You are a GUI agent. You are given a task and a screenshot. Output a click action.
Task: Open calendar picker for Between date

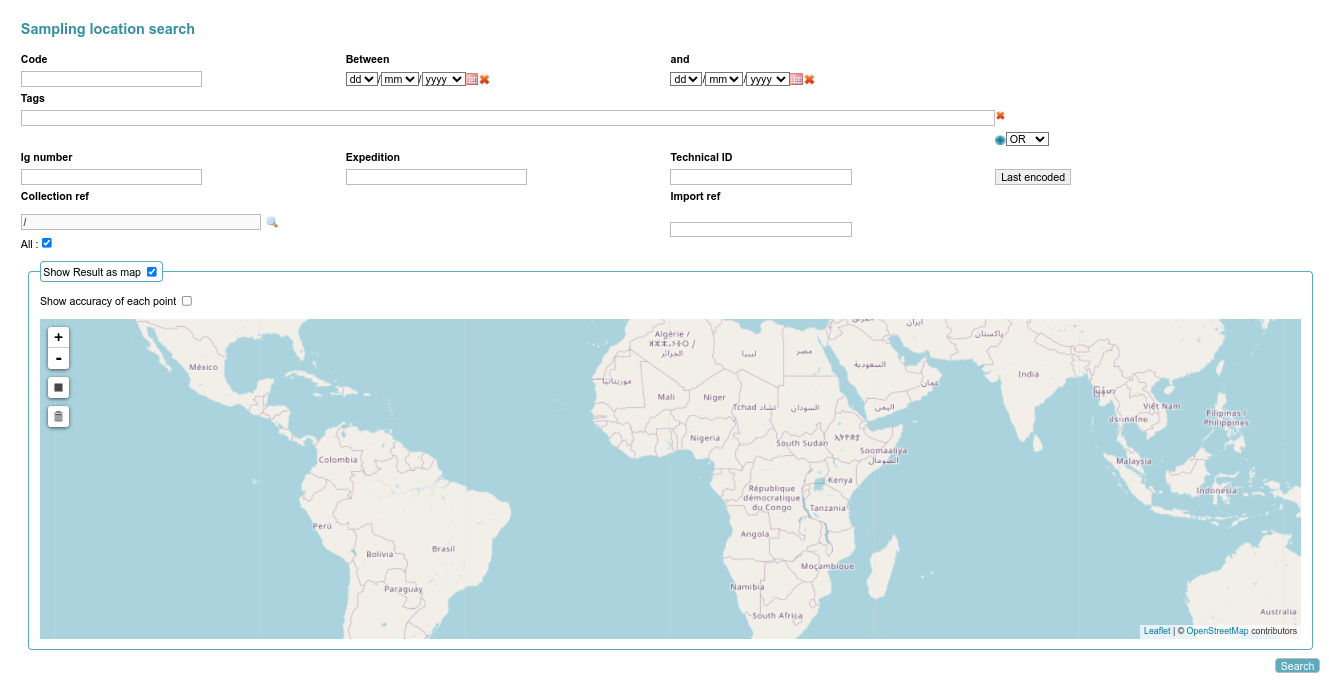(x=472, y=79)
